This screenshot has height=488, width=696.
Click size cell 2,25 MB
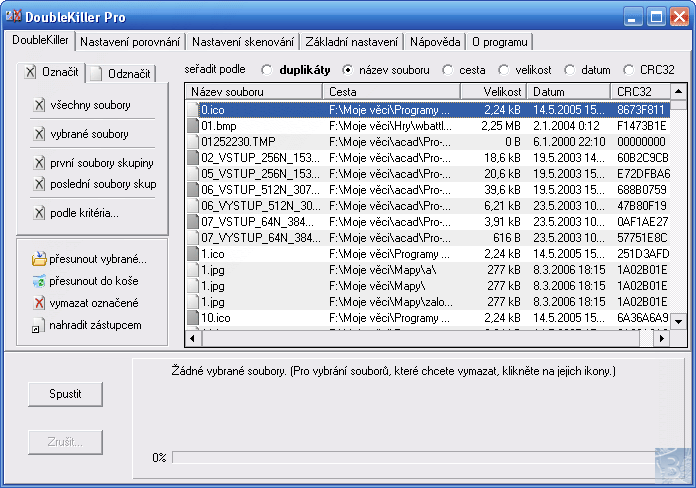point(501,126)
